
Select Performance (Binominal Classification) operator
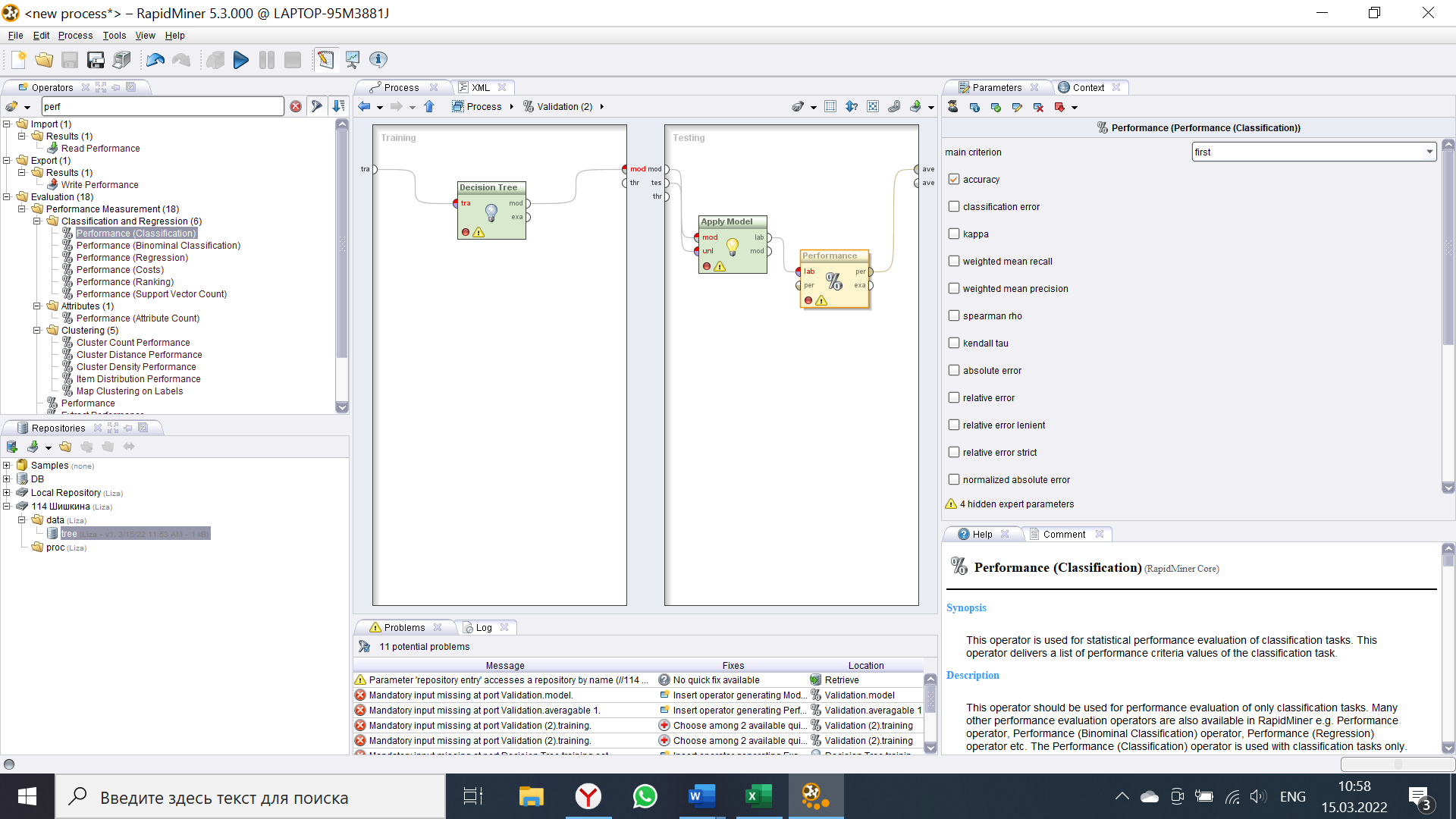(158, 245)
